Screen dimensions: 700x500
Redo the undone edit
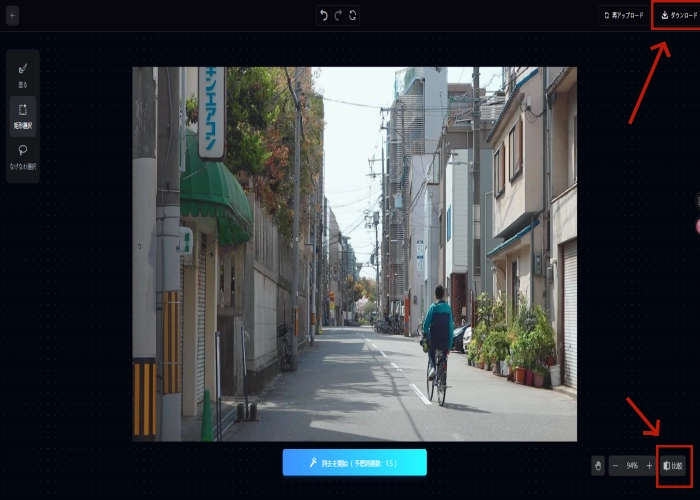338,16
